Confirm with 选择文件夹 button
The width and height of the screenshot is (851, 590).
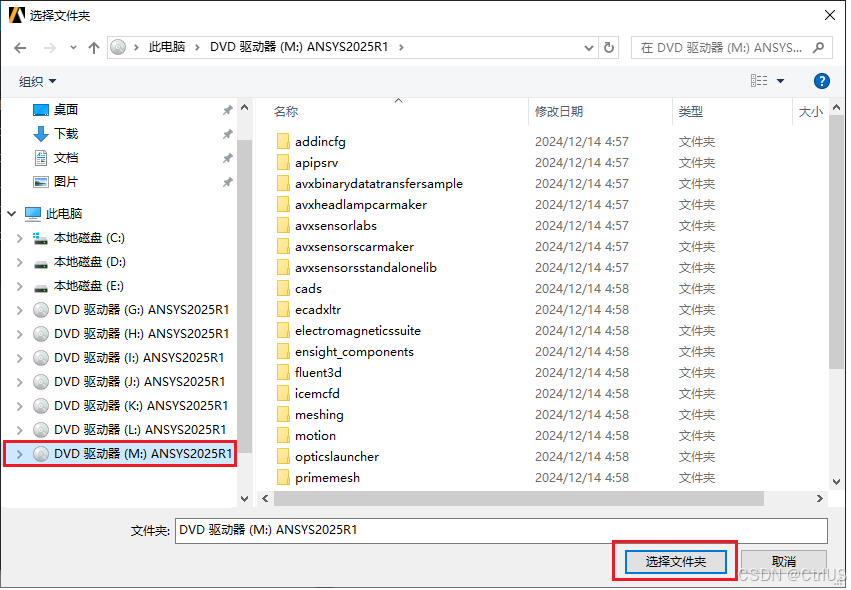click(x=676, y=562)
